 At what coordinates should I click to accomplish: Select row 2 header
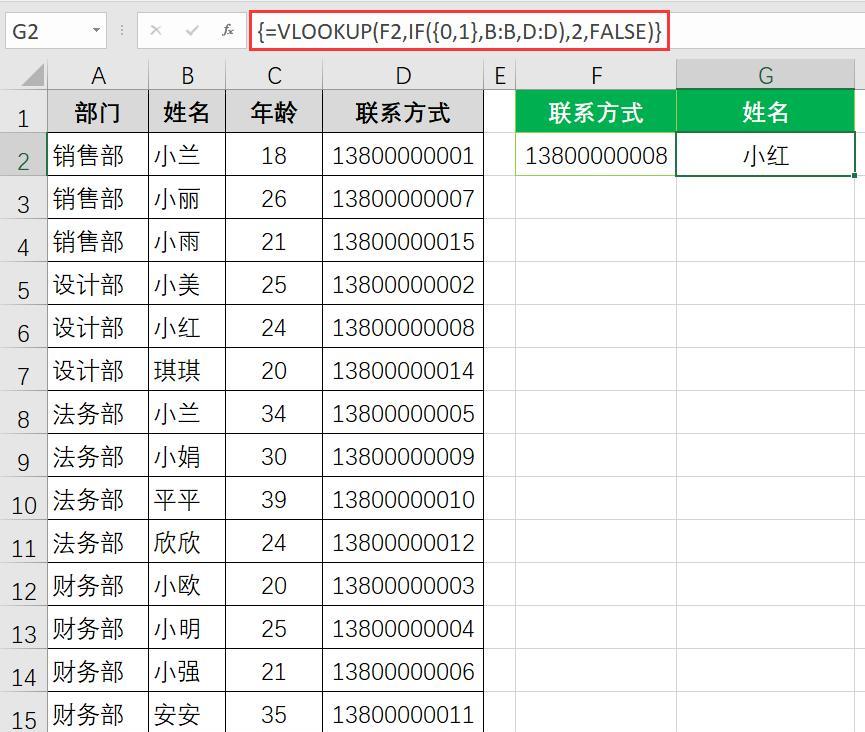[x=23, y=155]
